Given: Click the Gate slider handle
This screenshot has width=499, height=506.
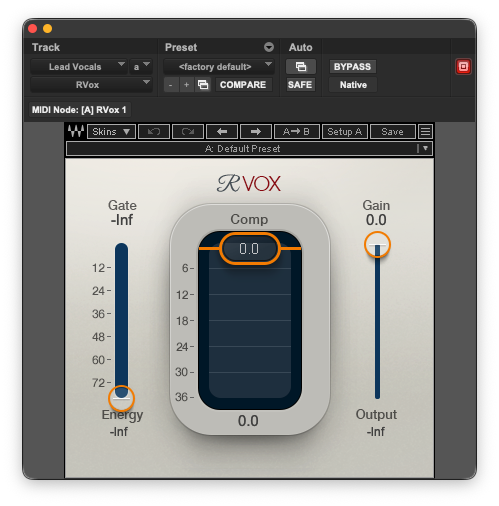Looking at the screenshot, I should click(x=121, y=398).
